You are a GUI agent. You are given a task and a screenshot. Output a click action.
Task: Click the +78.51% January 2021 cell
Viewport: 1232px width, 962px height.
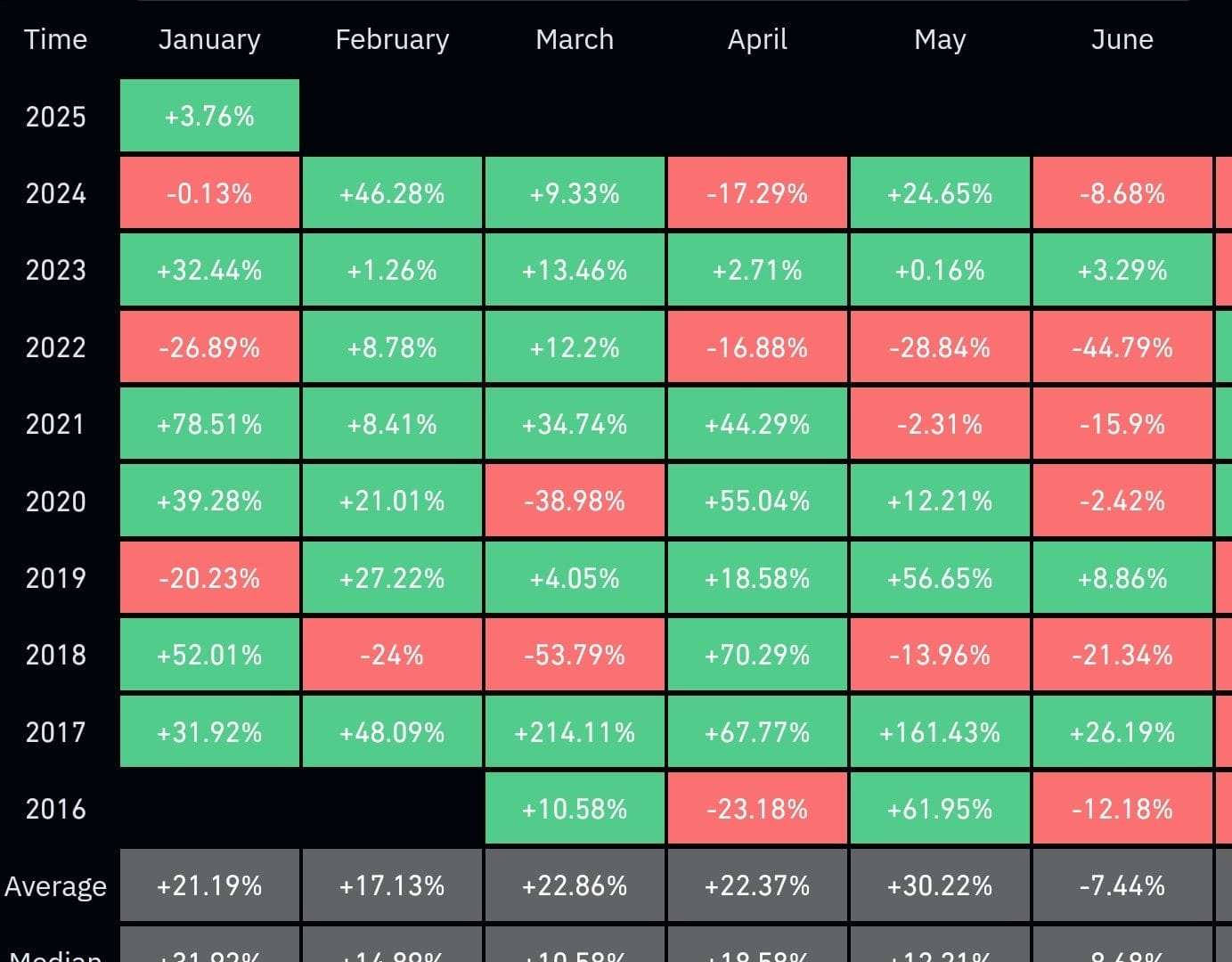[x=209, y=424]
